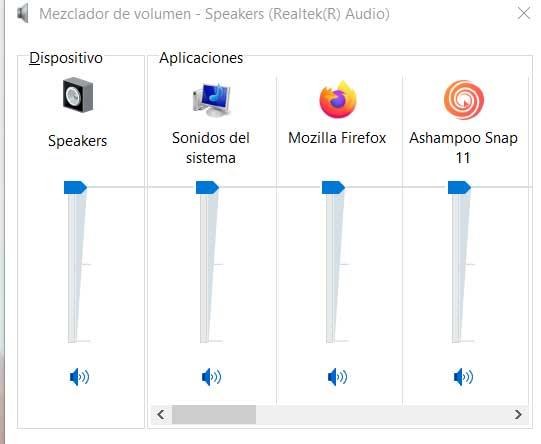541x444 pixels.
Task: Click the Speakers volume slider handle
Action: pyautogui.click(x=75, y=187)
